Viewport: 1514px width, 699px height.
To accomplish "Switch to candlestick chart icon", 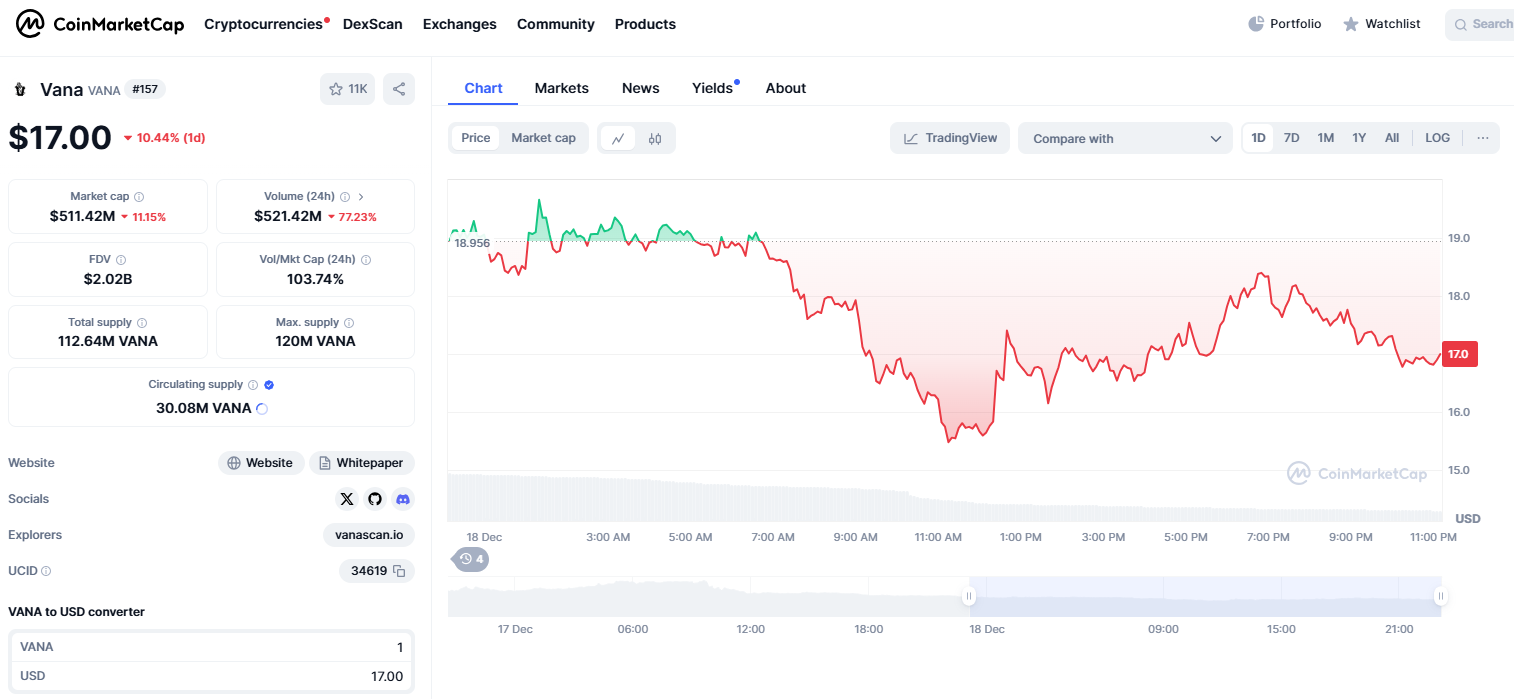I will pyautogui.click(x=655, y=138).
